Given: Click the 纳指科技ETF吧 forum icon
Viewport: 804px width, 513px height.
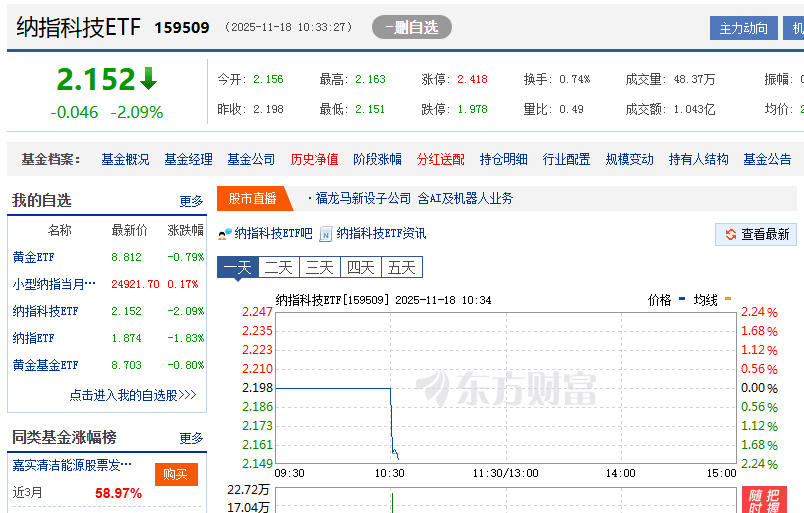Looking at the screenshot, I should [x=225, y=234].
